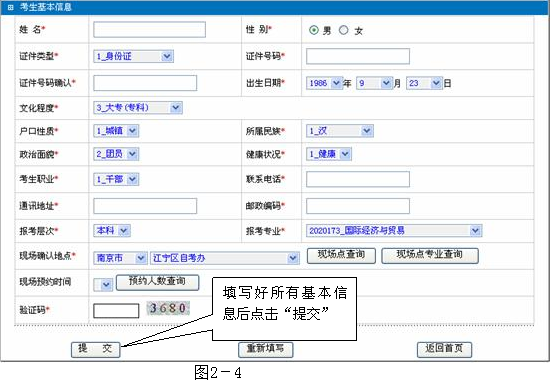550x382 pixels.
Task: Open the birth month 9 dropdown
Action: pos(374,83)
